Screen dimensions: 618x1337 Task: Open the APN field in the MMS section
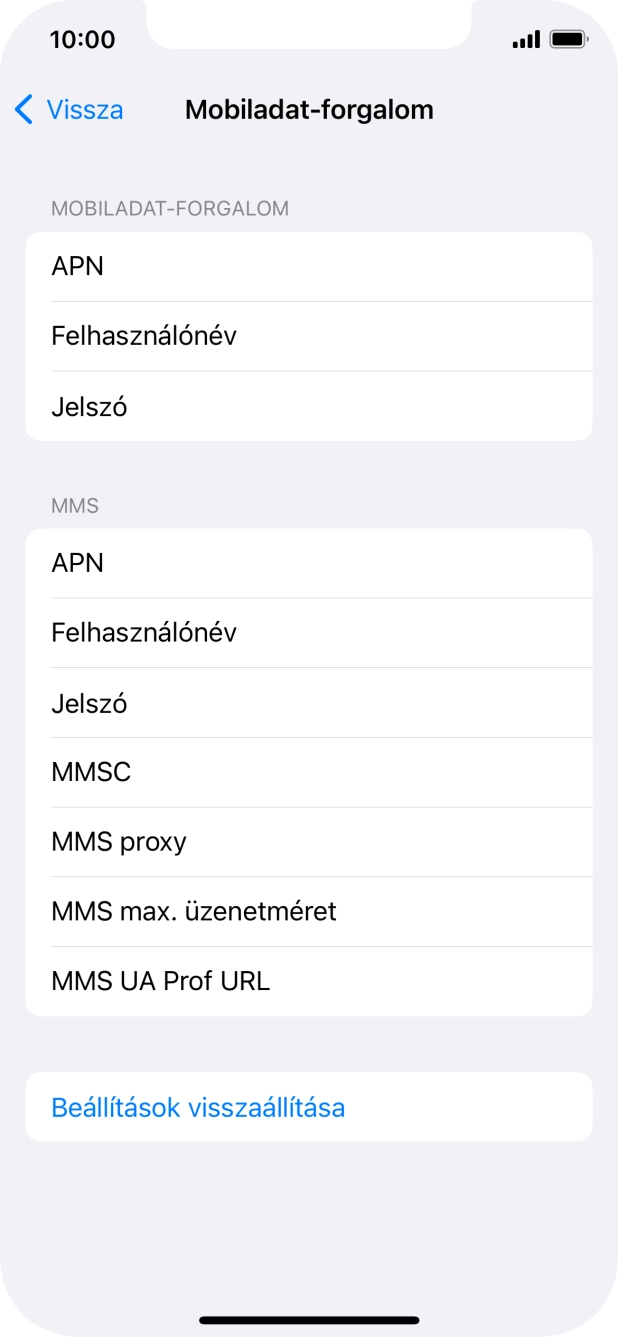(x=308, y=563)
